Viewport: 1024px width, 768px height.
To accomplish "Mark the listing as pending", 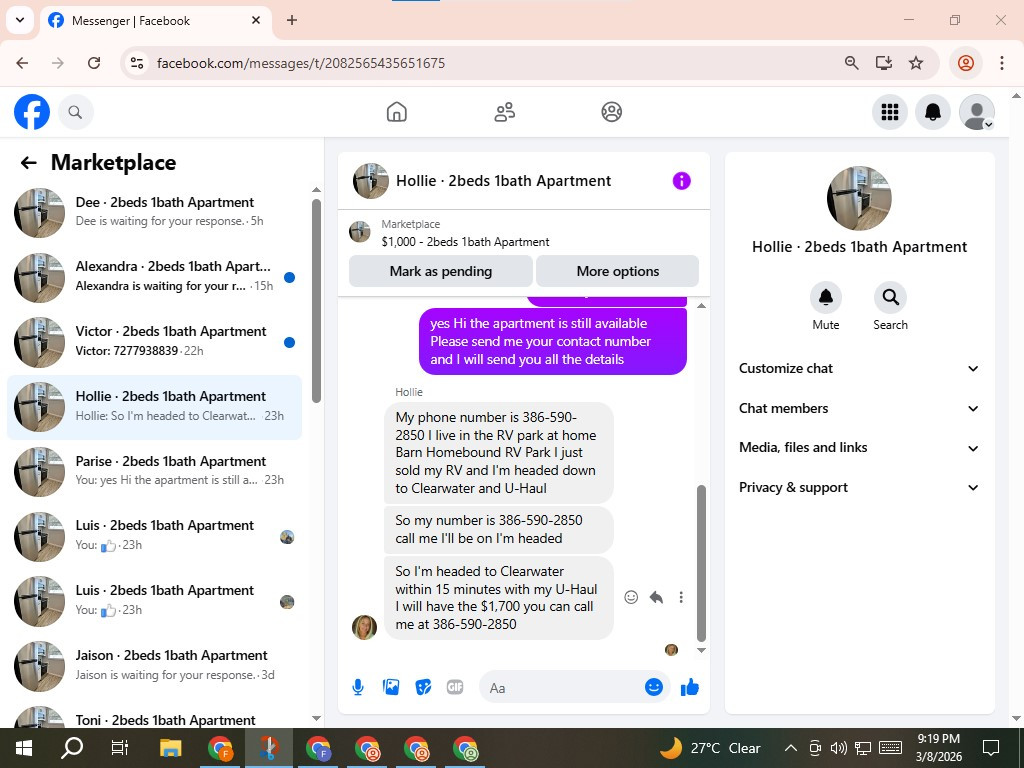I will point(441,271).
